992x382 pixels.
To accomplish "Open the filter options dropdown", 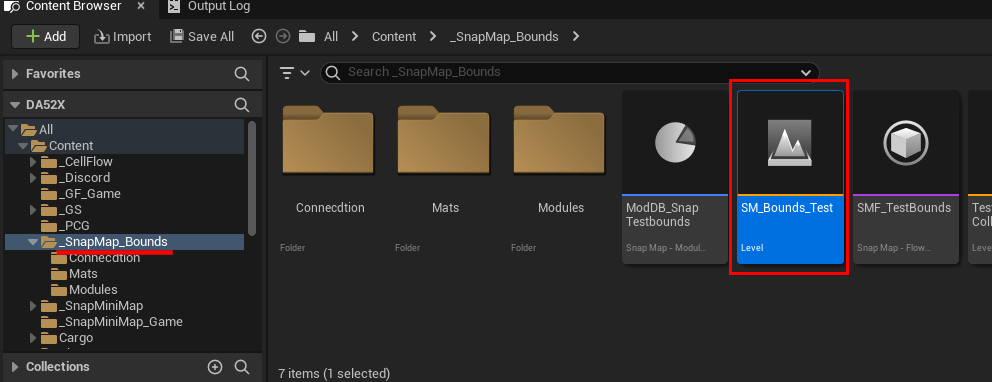I will (x=295, y=73).
